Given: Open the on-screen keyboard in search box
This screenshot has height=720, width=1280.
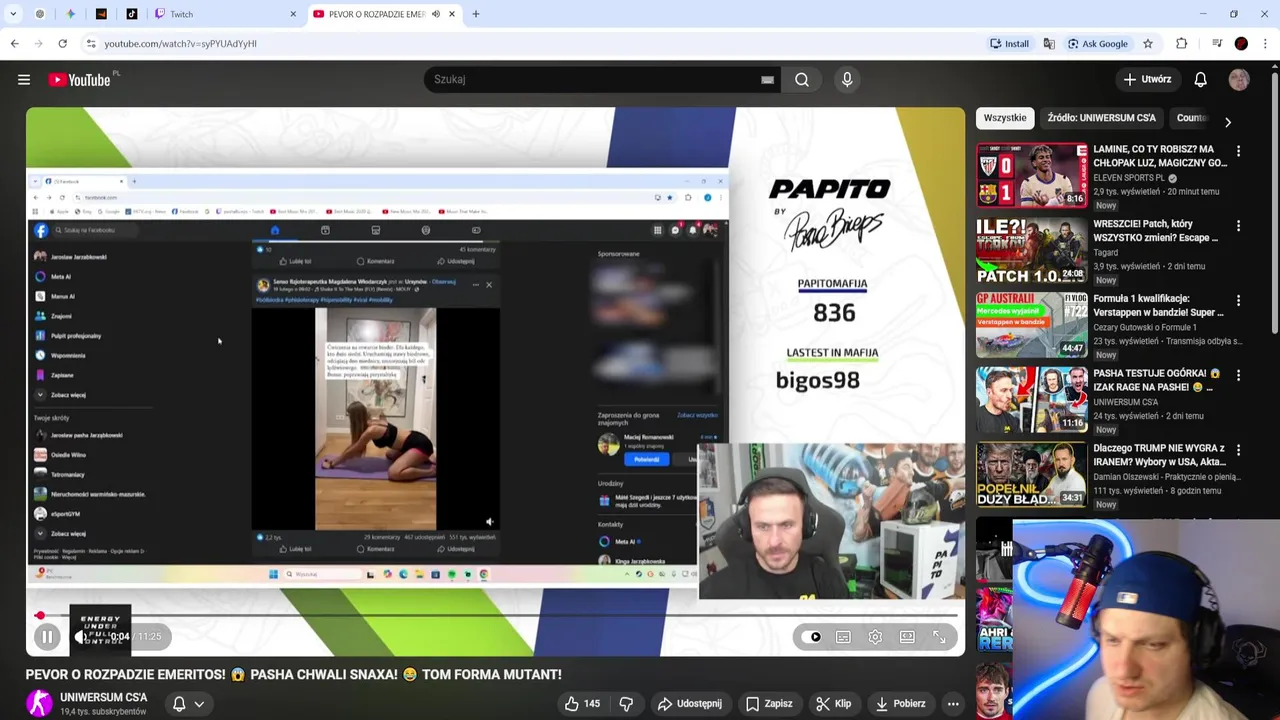Looking at the screenshot, I should pyautogui.click(x=767, y=80).
